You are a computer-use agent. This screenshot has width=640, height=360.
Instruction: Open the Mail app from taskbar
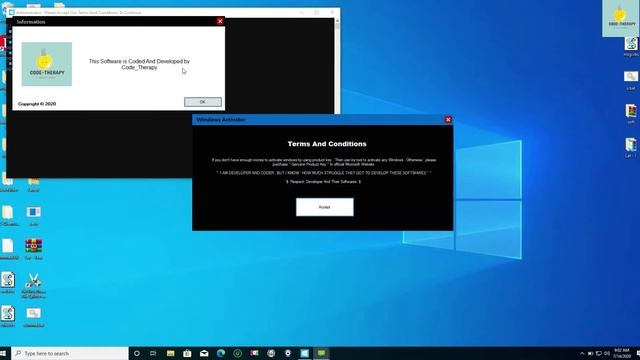coord(204,353)
